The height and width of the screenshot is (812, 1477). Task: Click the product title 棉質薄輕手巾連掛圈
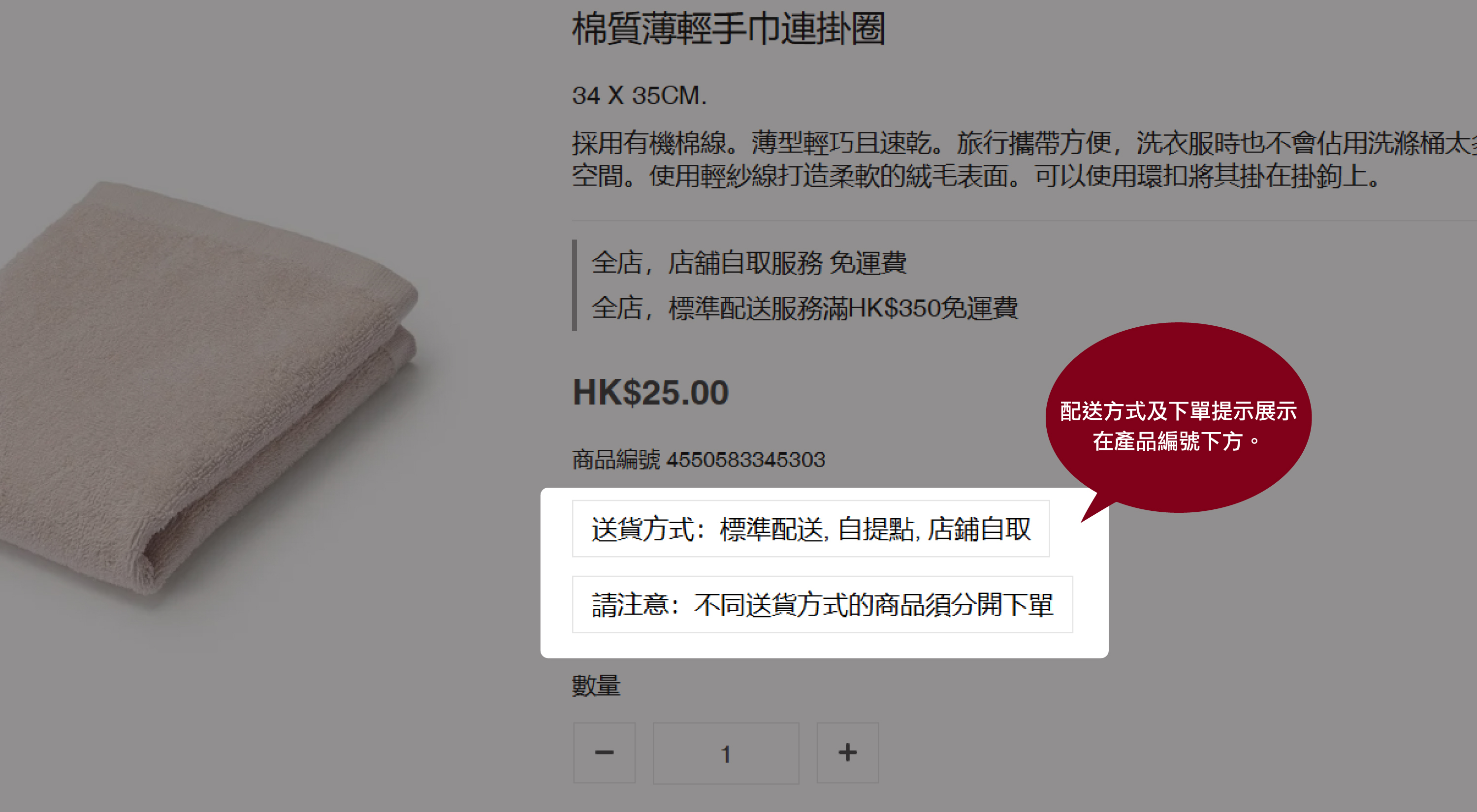[x=729, y=29]
